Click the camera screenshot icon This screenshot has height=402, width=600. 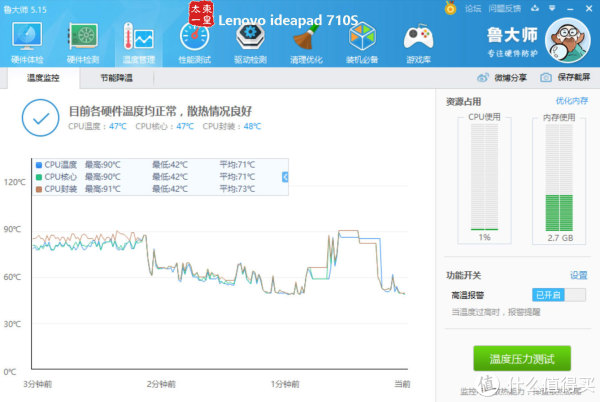click(546, 78)
